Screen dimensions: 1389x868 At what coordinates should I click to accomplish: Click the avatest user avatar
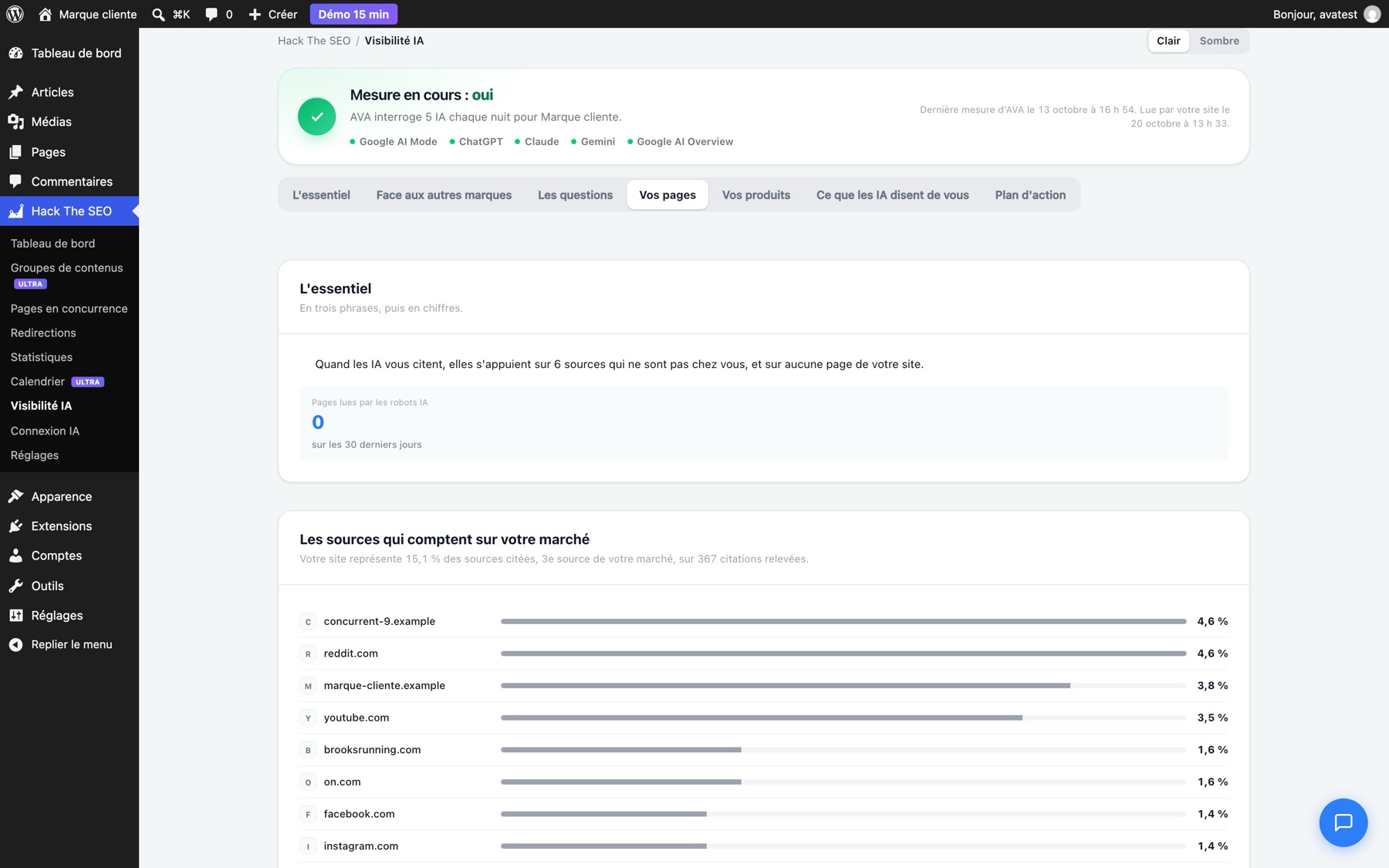tap(1372, 14)
